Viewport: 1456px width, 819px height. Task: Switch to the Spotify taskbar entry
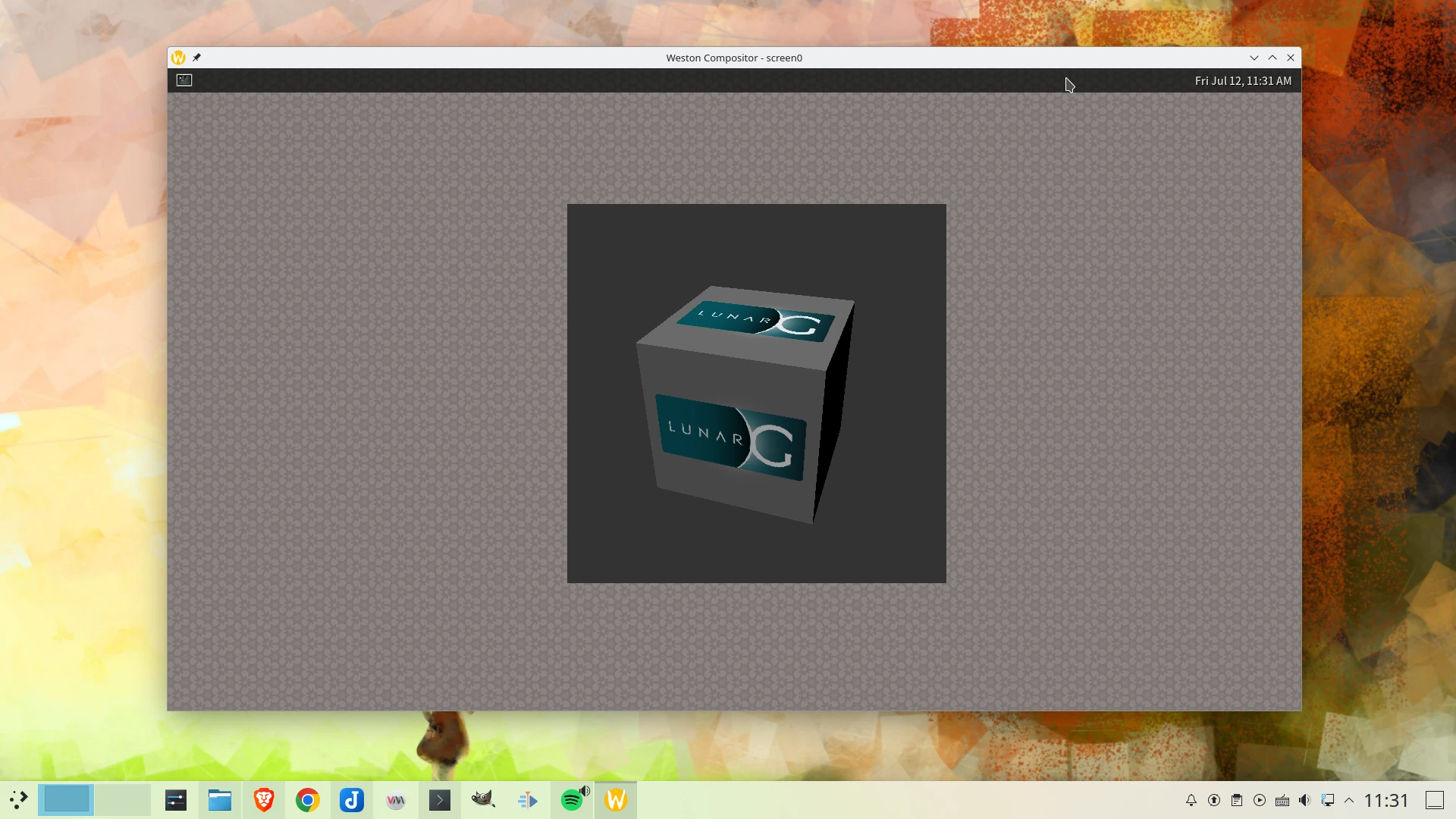coord(573,800)
